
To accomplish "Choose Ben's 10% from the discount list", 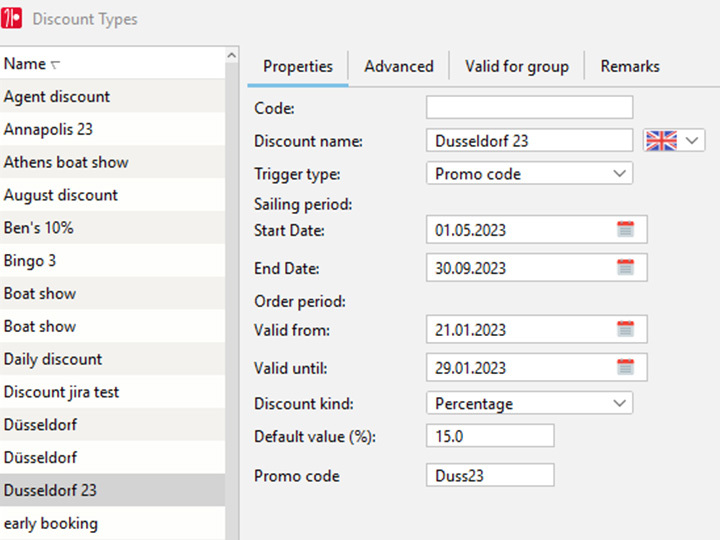I will click(39, 228).
